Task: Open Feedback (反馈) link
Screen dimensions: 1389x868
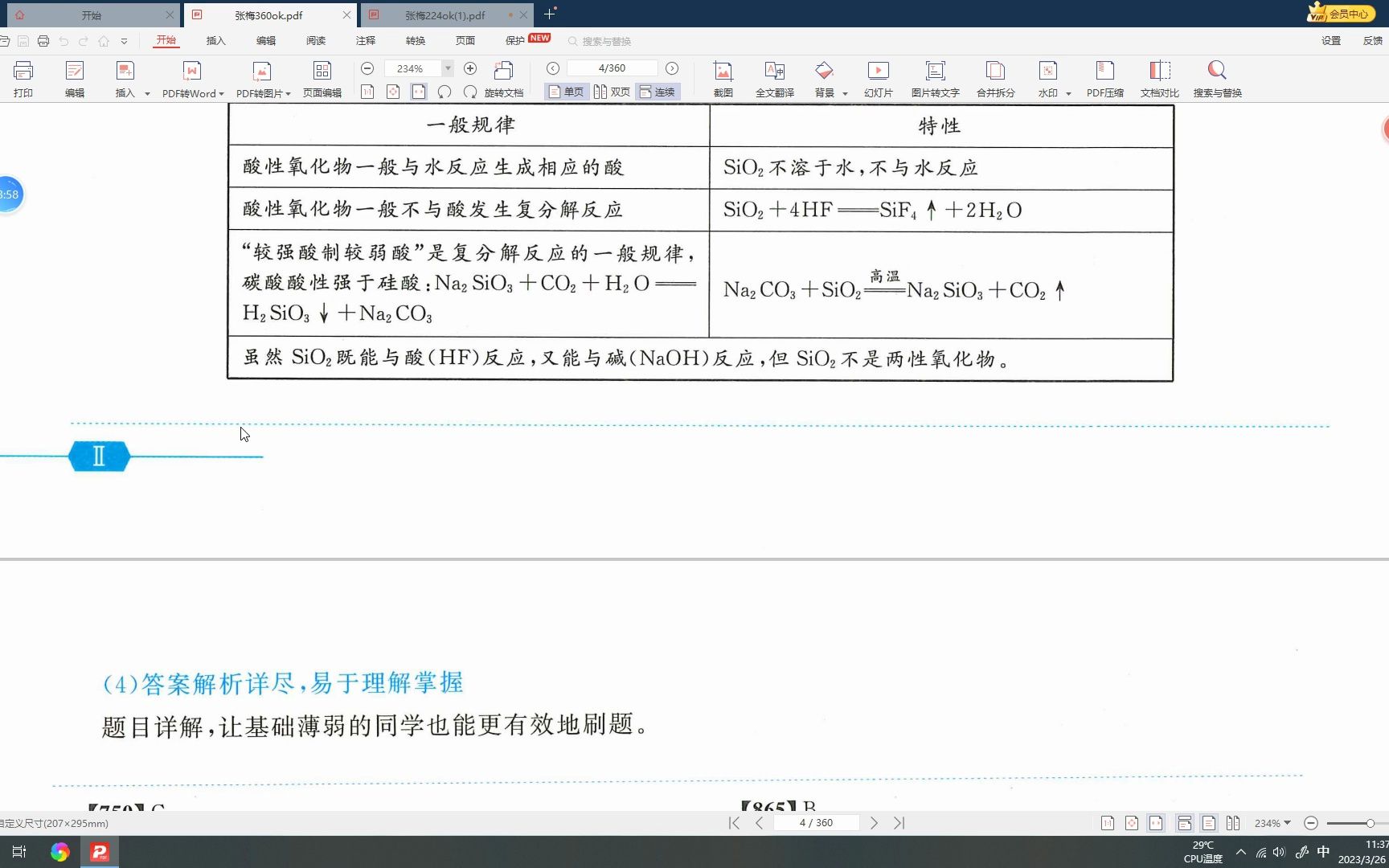Action: click(1373, 40)
